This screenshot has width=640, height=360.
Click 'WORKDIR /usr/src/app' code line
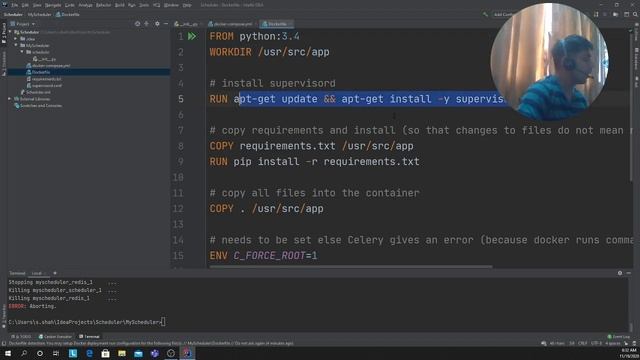(x=269, y=52)
